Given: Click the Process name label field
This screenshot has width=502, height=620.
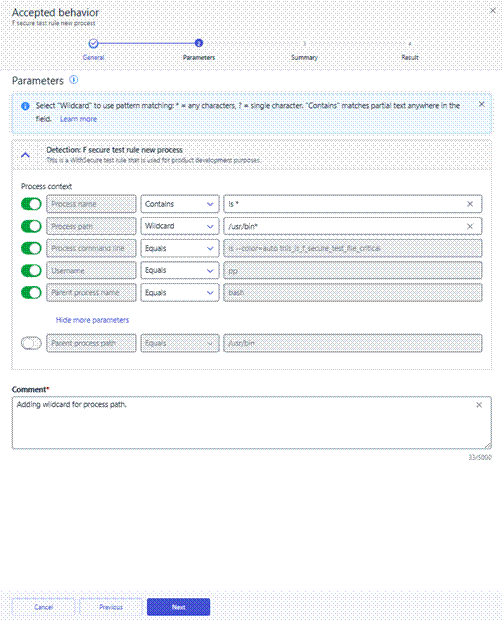Looking at the screenshot, I should pos(91,204).
